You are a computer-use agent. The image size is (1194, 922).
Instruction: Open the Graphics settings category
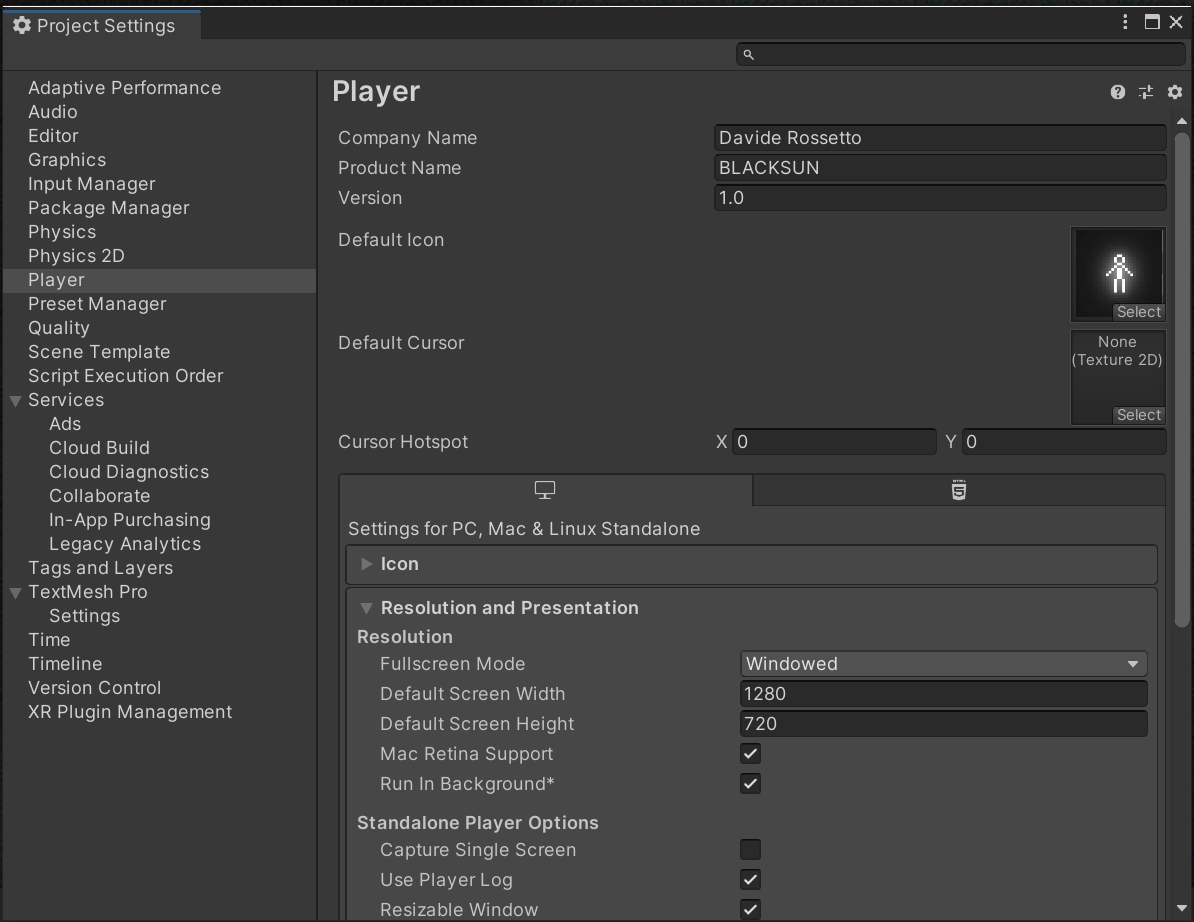[67, 160]
